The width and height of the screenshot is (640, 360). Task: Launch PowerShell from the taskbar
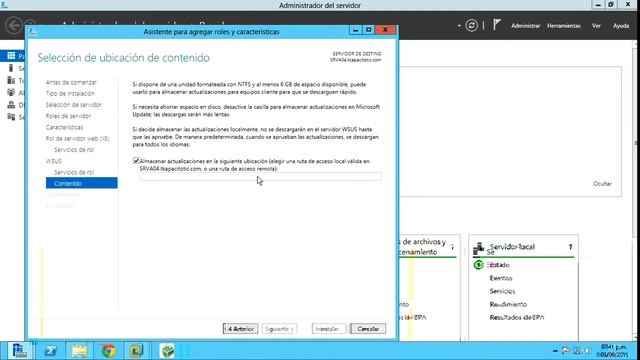click(51, 351)
